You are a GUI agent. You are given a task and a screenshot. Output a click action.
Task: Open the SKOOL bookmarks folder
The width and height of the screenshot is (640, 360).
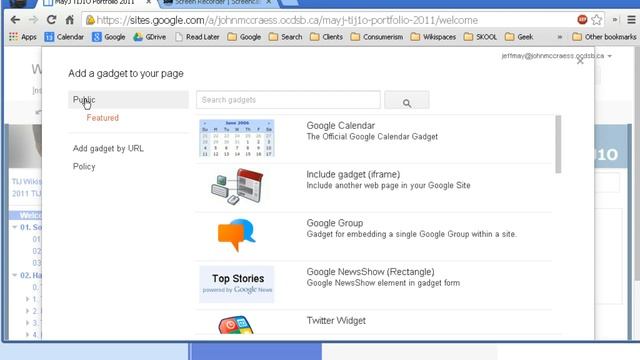[x=480, y=37]
